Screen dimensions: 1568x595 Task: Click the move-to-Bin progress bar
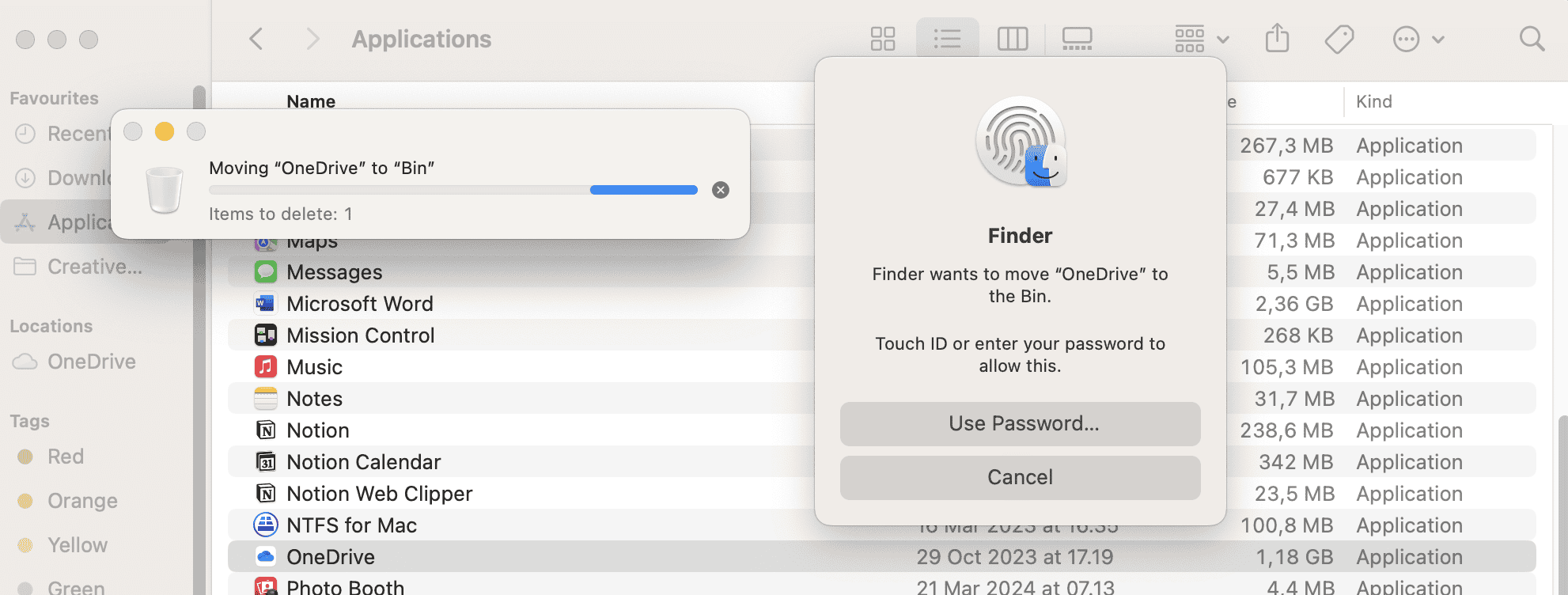(453, 190)
